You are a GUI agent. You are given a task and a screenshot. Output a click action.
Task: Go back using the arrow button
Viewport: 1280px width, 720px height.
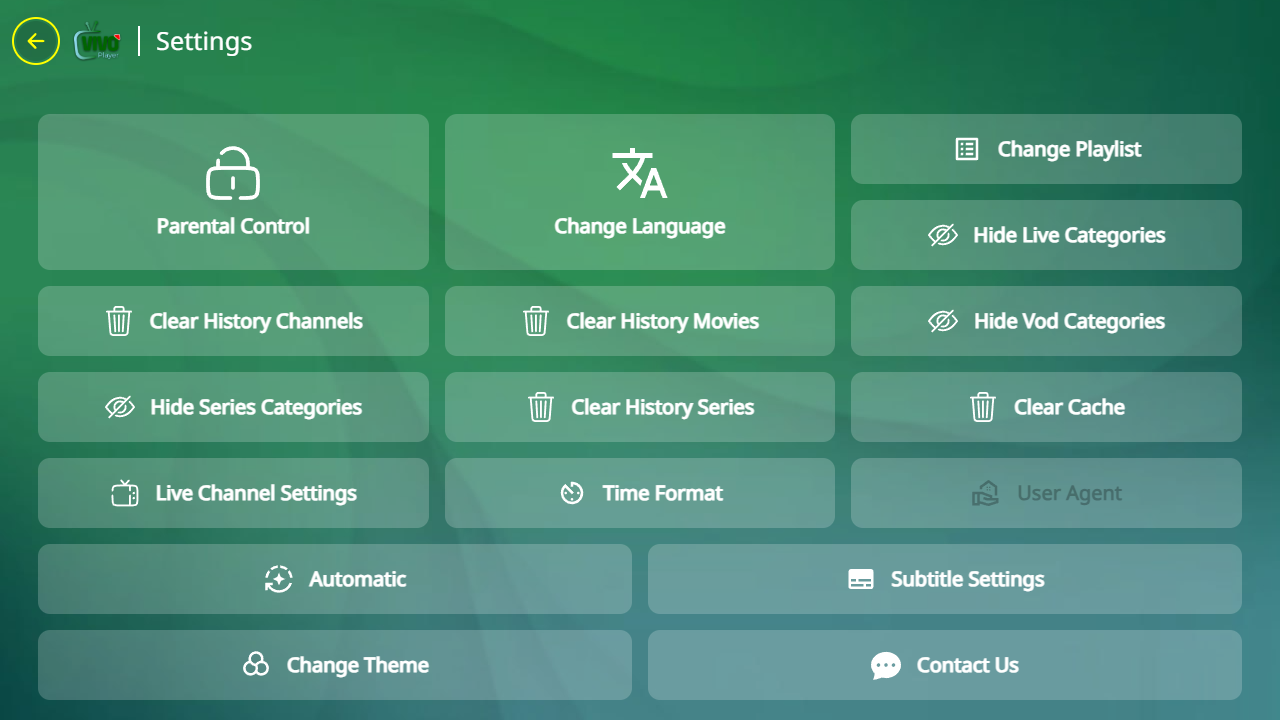[x=36, y=41]
